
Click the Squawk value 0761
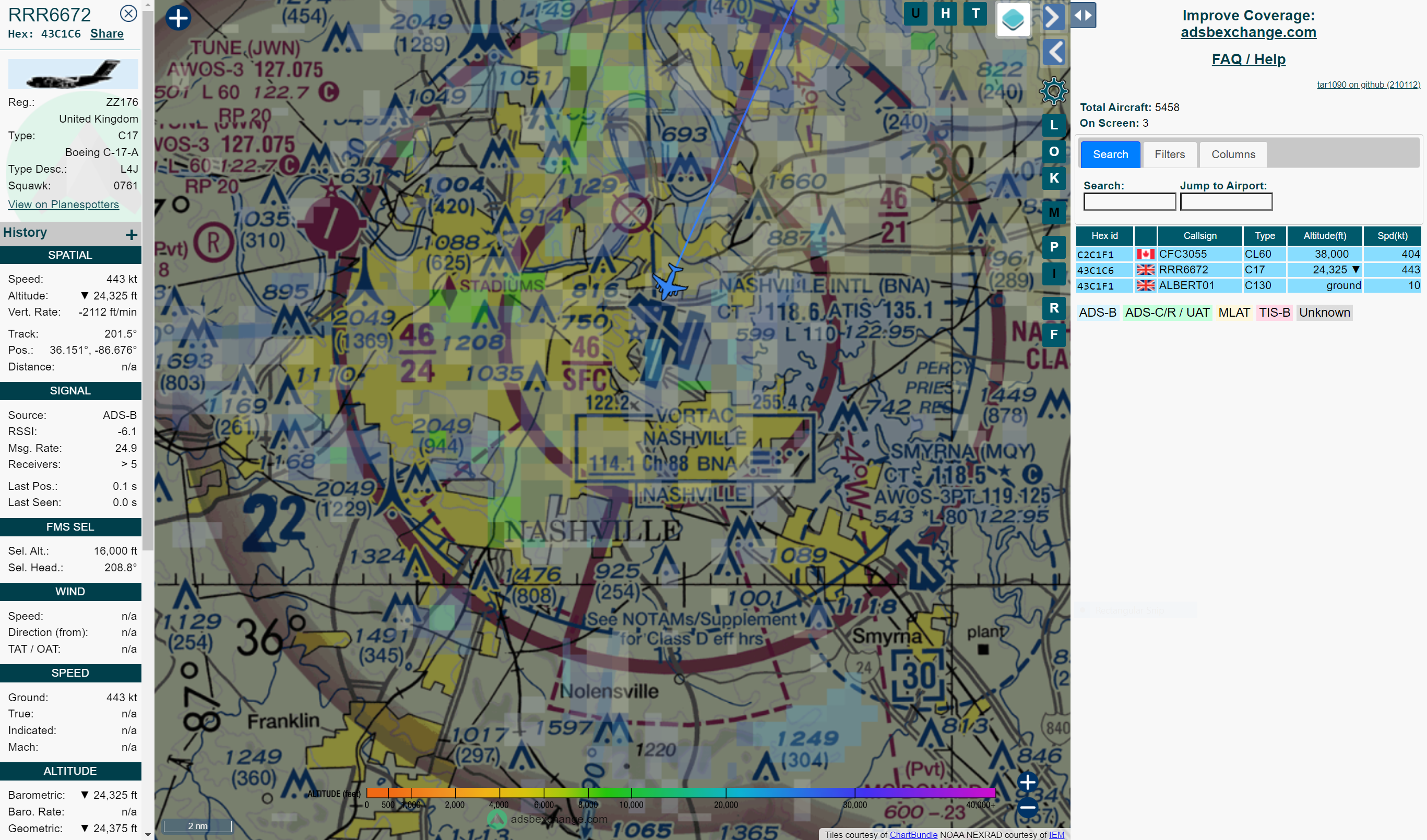click(125, 186)
